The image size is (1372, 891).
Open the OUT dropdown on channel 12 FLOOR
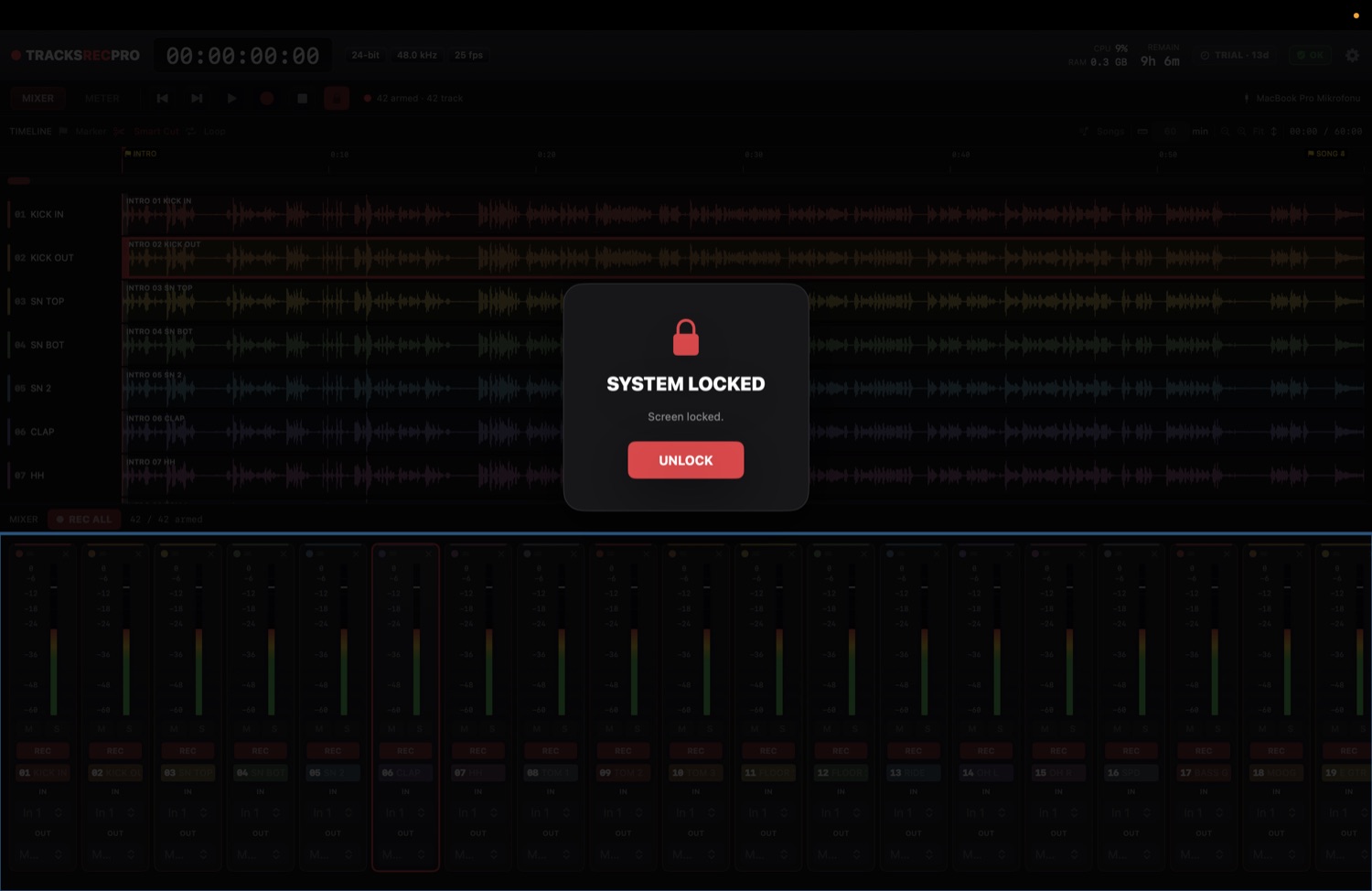[x=841, y=854]
